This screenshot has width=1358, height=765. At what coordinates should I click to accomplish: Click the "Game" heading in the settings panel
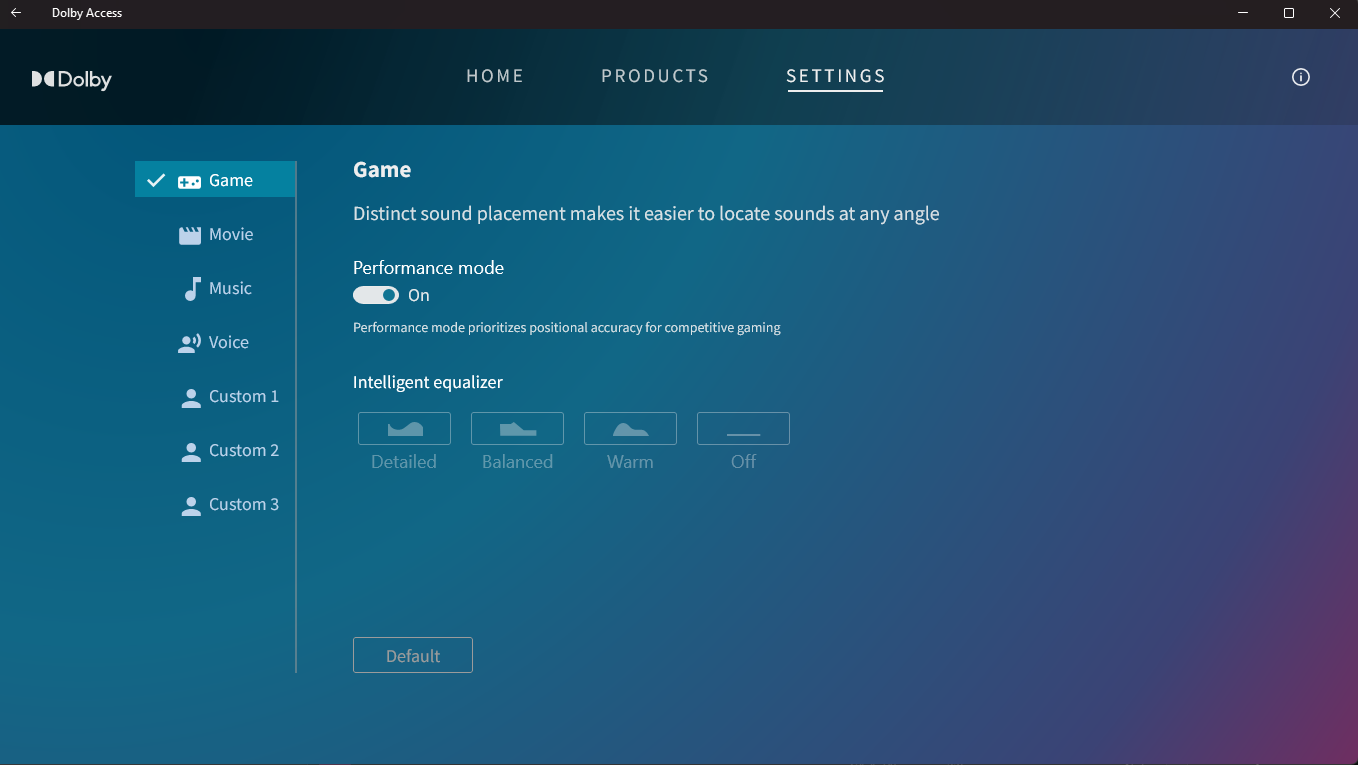point(382,170)
